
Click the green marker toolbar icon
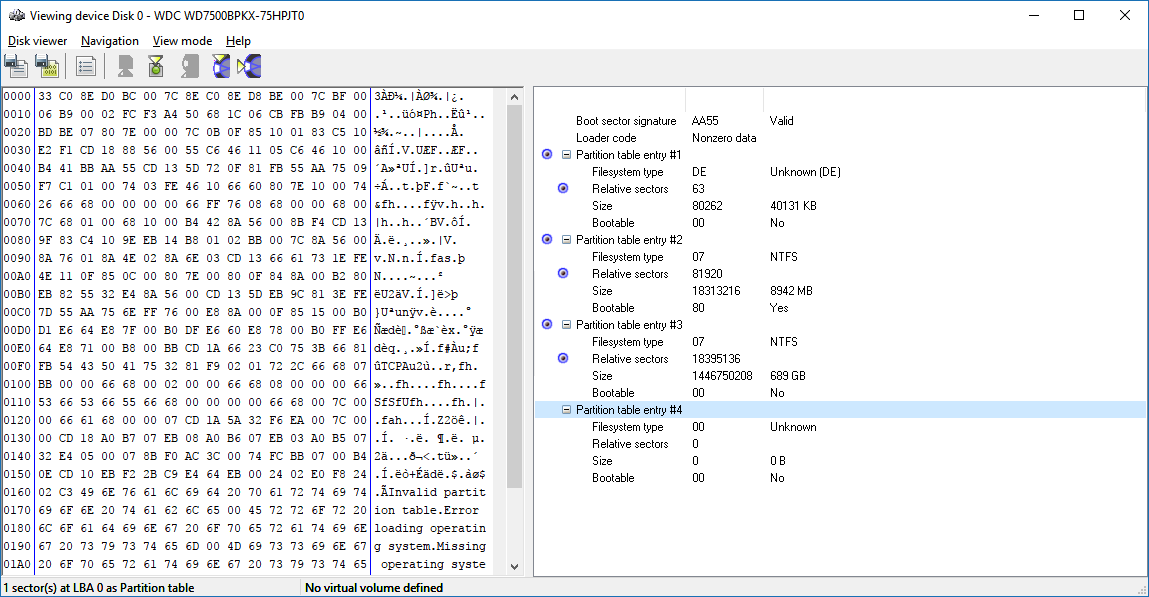tap(155, 66)
